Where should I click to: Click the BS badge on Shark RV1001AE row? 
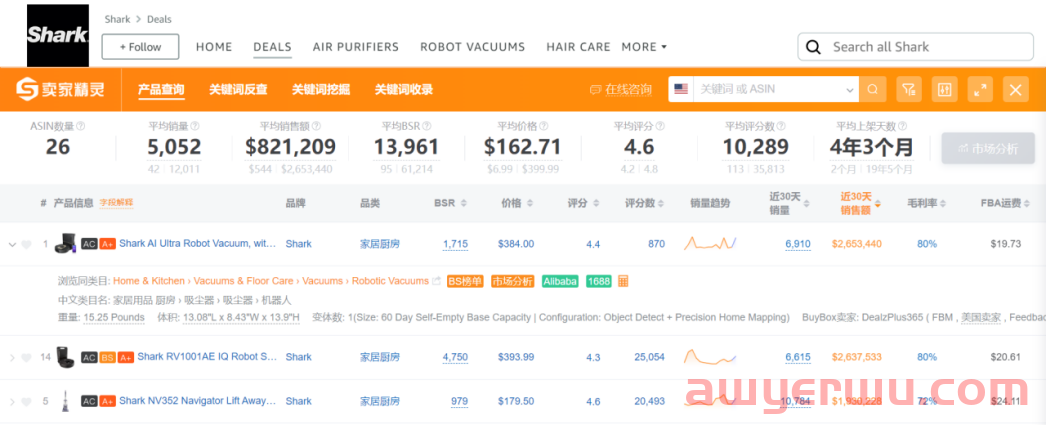click(107, 358)
